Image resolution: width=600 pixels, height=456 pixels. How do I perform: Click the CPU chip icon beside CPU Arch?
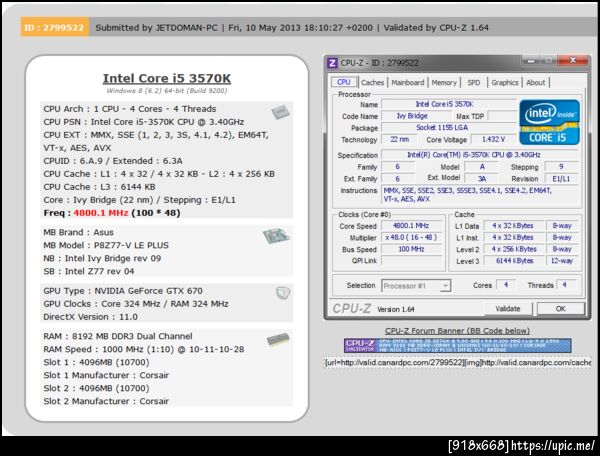280,112
